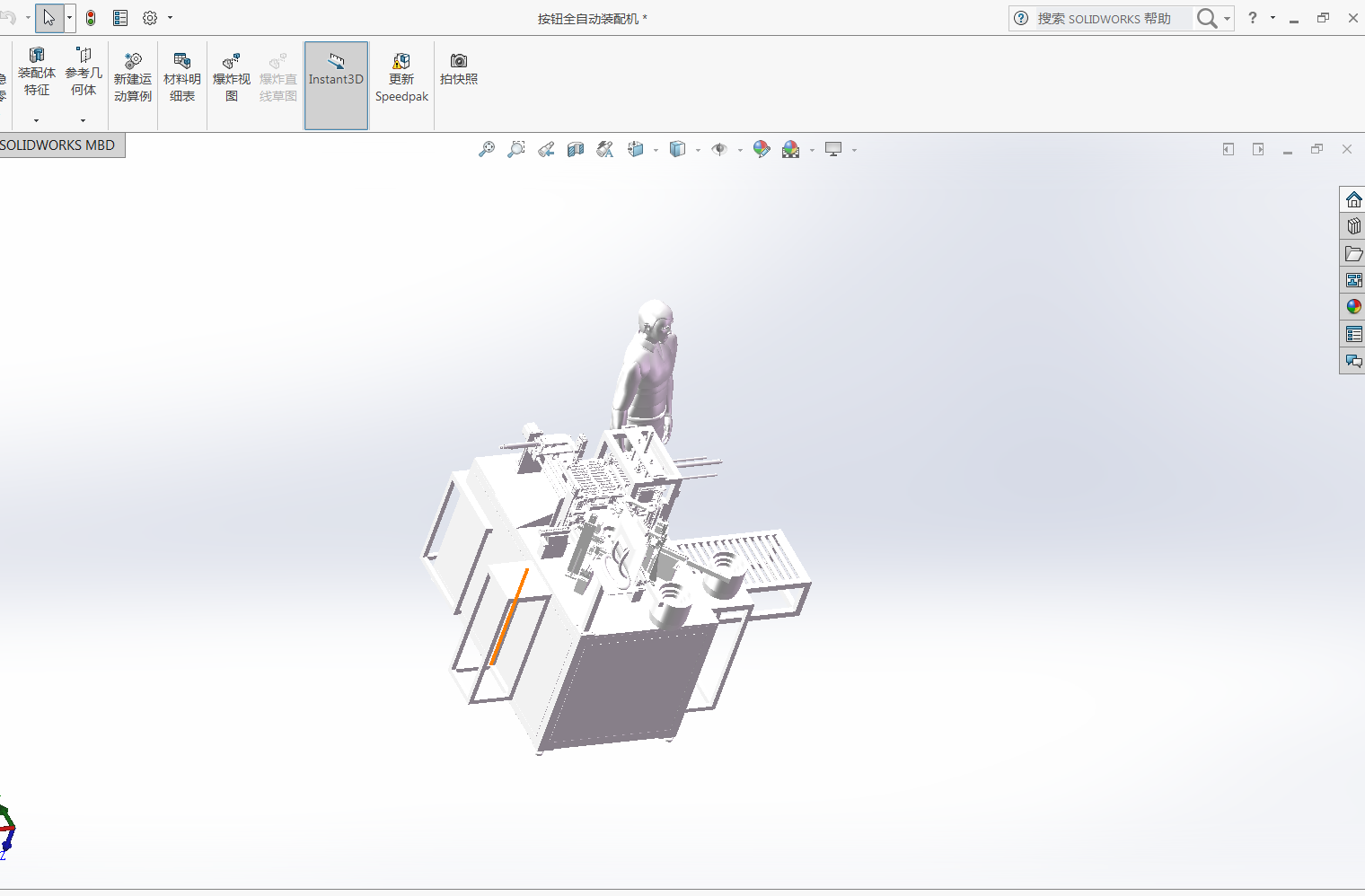Viewport: 1365px width, 896px height.
Task: Click the Help question mark button
Action: (x=1253, y=18)
